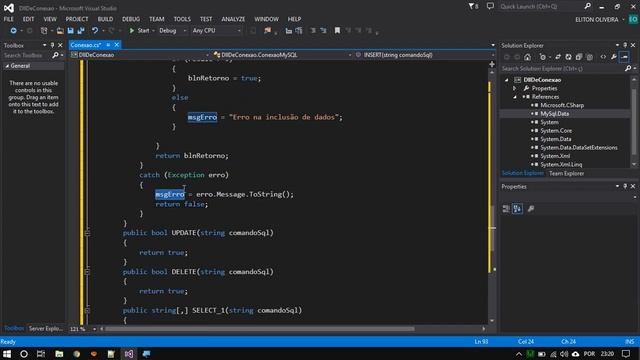Screen dimensions: 640x360
Task: Collapse the DllDeConexao project node
Action: pos(507,80)
